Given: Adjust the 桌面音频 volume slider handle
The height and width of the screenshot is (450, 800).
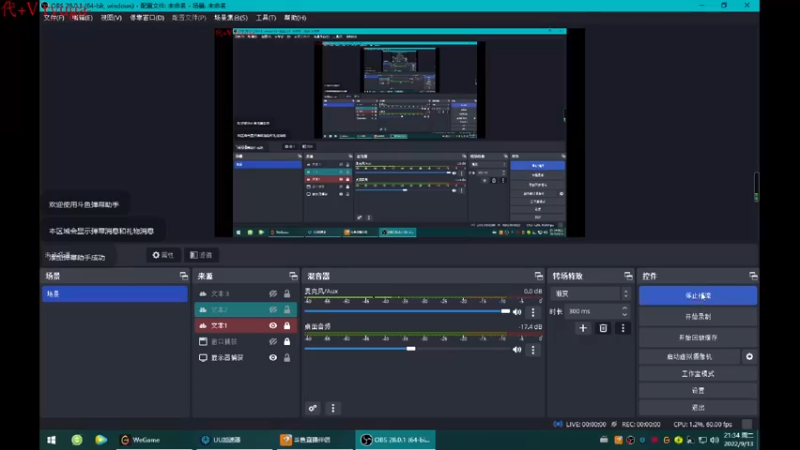Looking at the screenshot, I should pos(411,349).
